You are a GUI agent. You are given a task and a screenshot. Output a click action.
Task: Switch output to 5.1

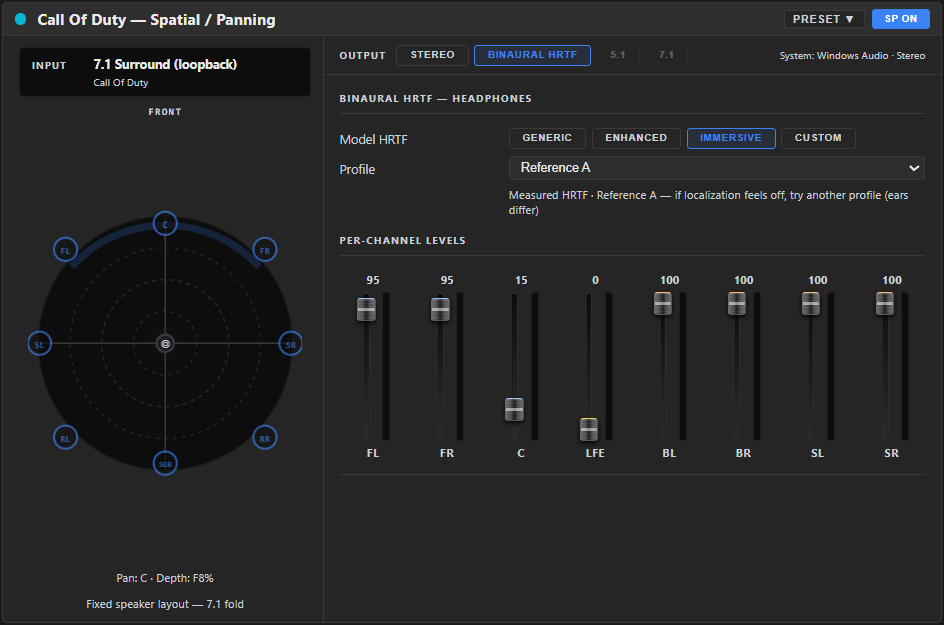tap(618, 55)
